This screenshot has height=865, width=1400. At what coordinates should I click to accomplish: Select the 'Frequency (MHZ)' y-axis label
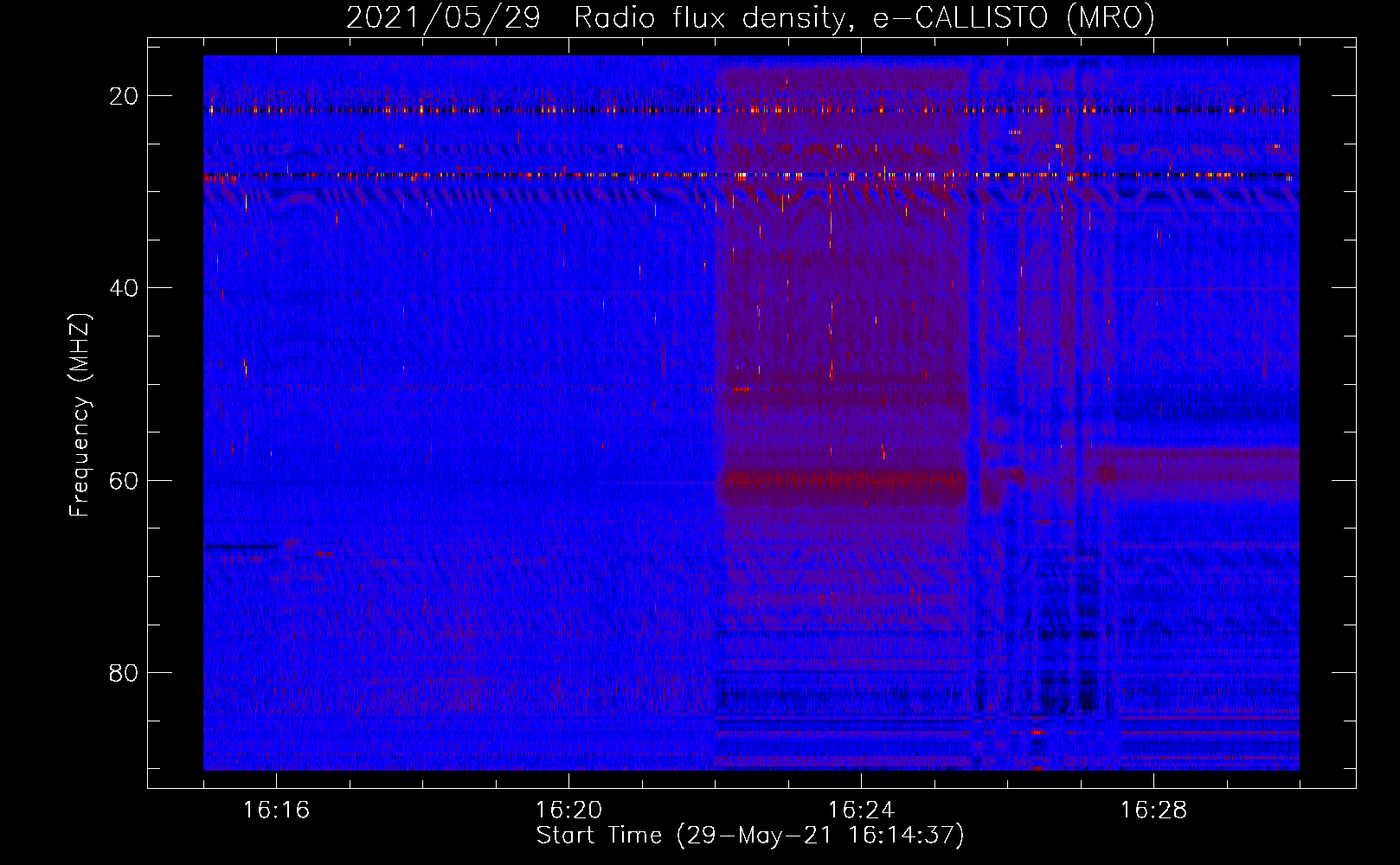[x=80, y=415]
